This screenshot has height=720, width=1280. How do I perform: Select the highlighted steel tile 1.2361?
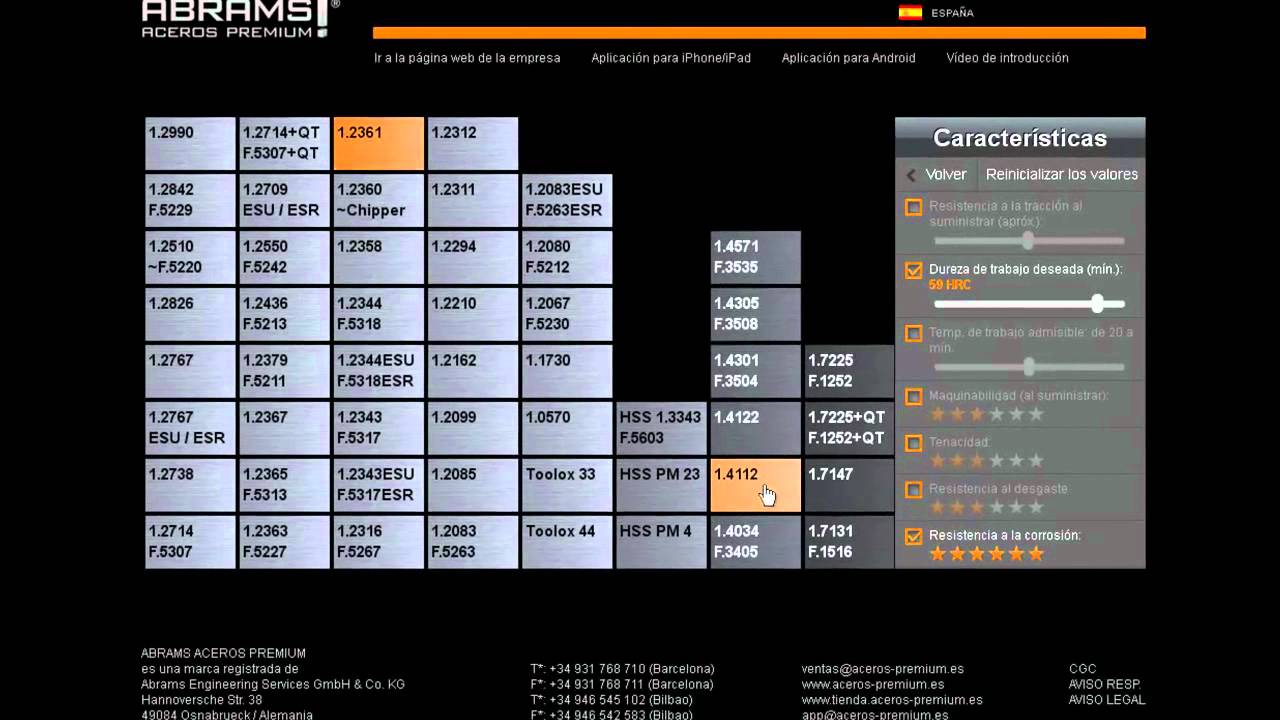(379, 143)
